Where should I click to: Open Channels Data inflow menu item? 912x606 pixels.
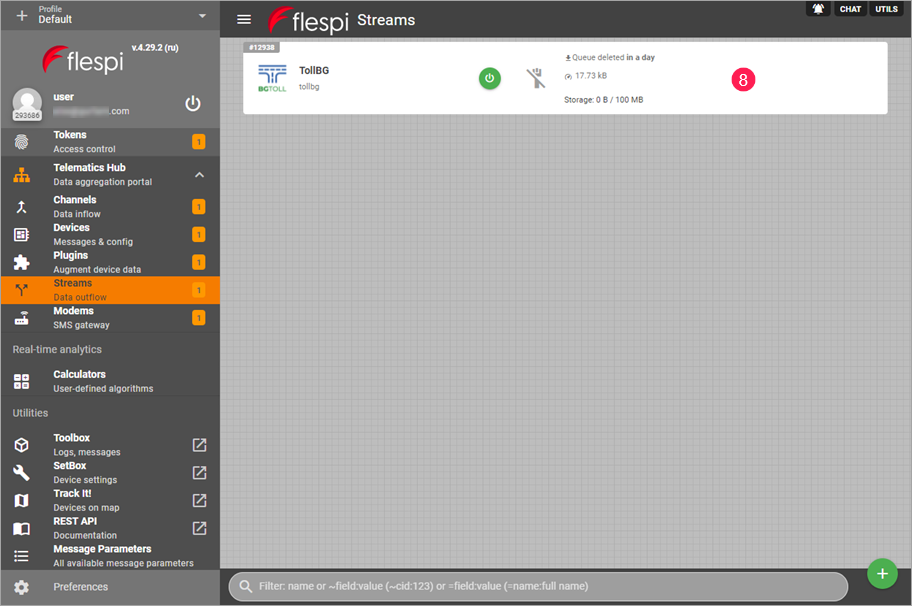pyautogui.click(x=110, y=206)
